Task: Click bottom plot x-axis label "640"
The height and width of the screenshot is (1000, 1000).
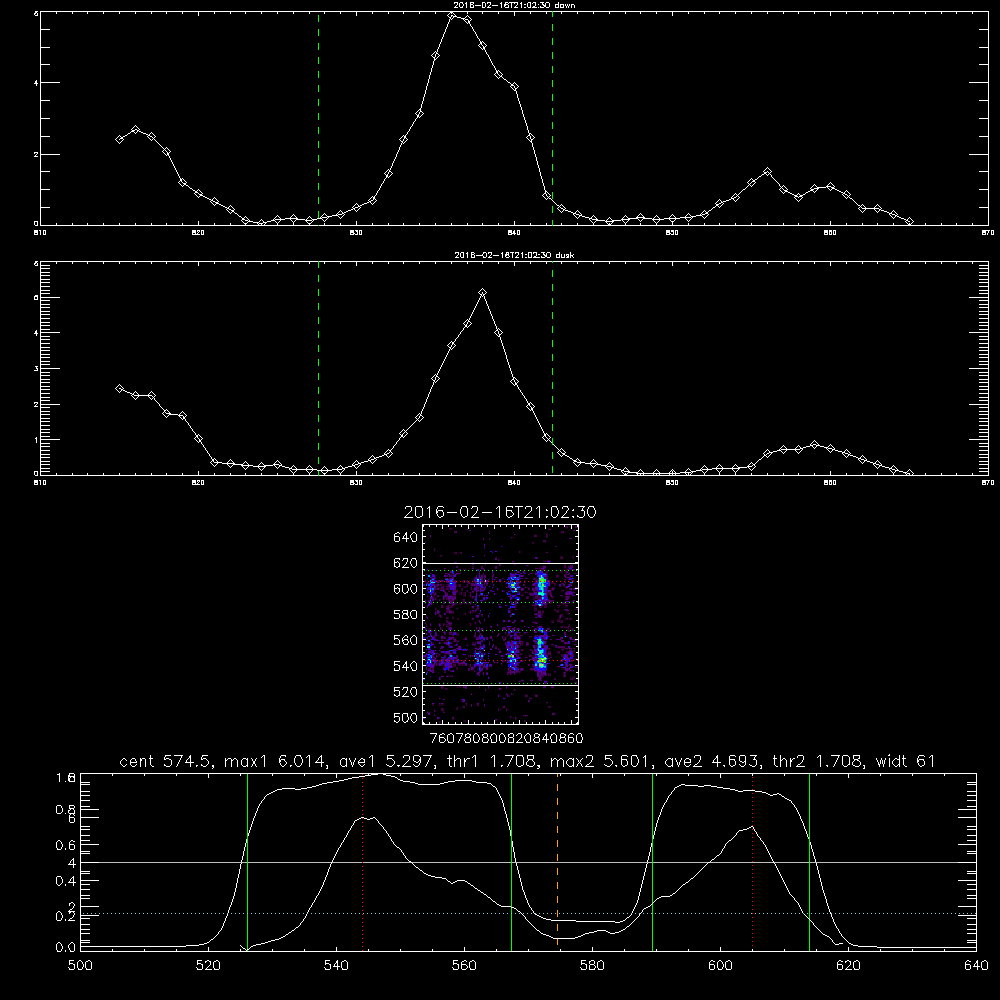Action: click(x=976, y=966)
